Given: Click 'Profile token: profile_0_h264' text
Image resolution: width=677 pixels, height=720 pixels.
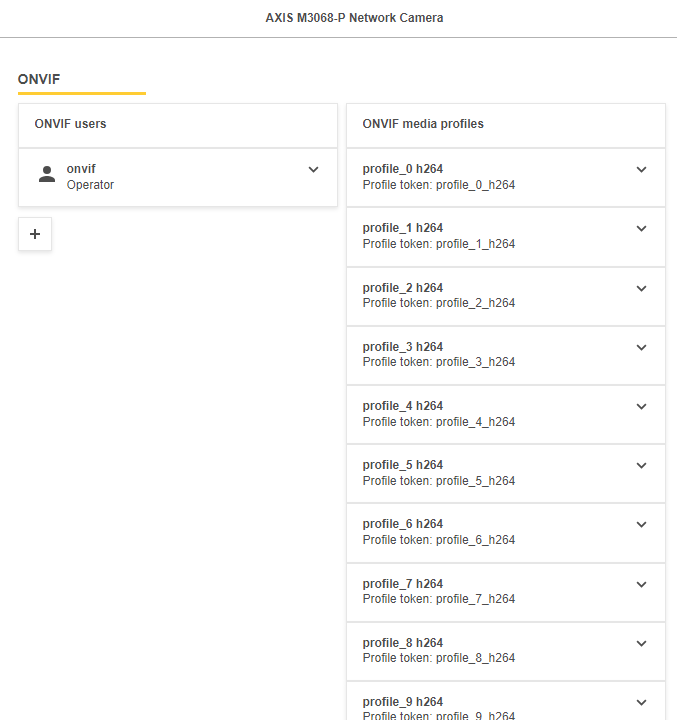Looking at the screenshot, I should (x=439, y=185).
